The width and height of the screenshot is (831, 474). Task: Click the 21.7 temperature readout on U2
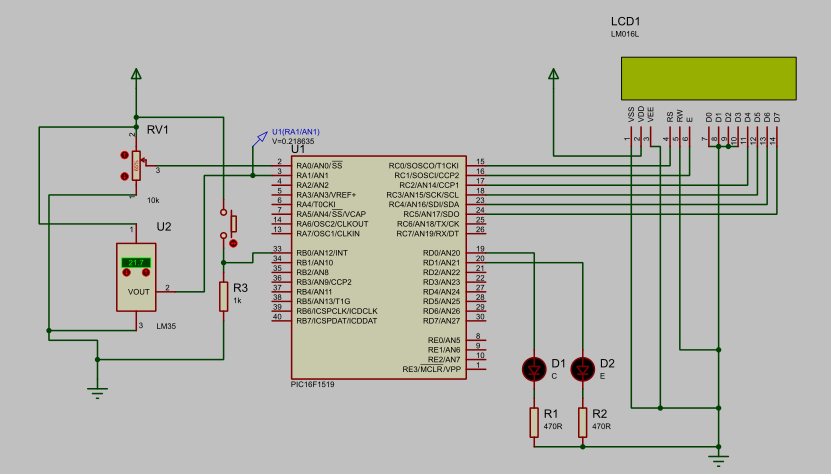click(136, 262)
